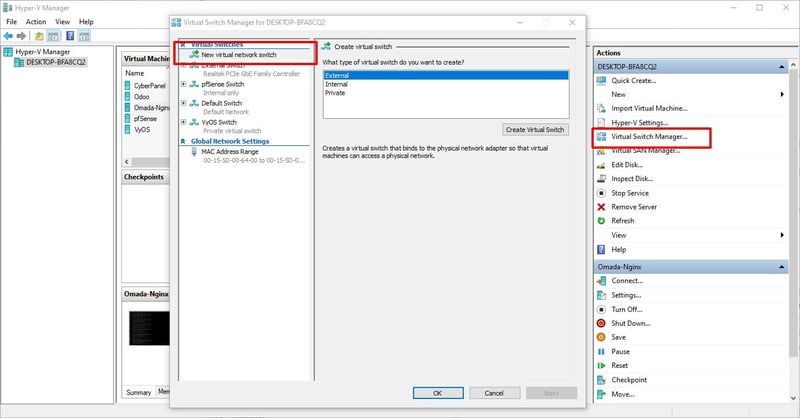Open the View menu in menu bar
This screenshot has width=800, height=418.
pyautogui.click(x=62, y=22)
